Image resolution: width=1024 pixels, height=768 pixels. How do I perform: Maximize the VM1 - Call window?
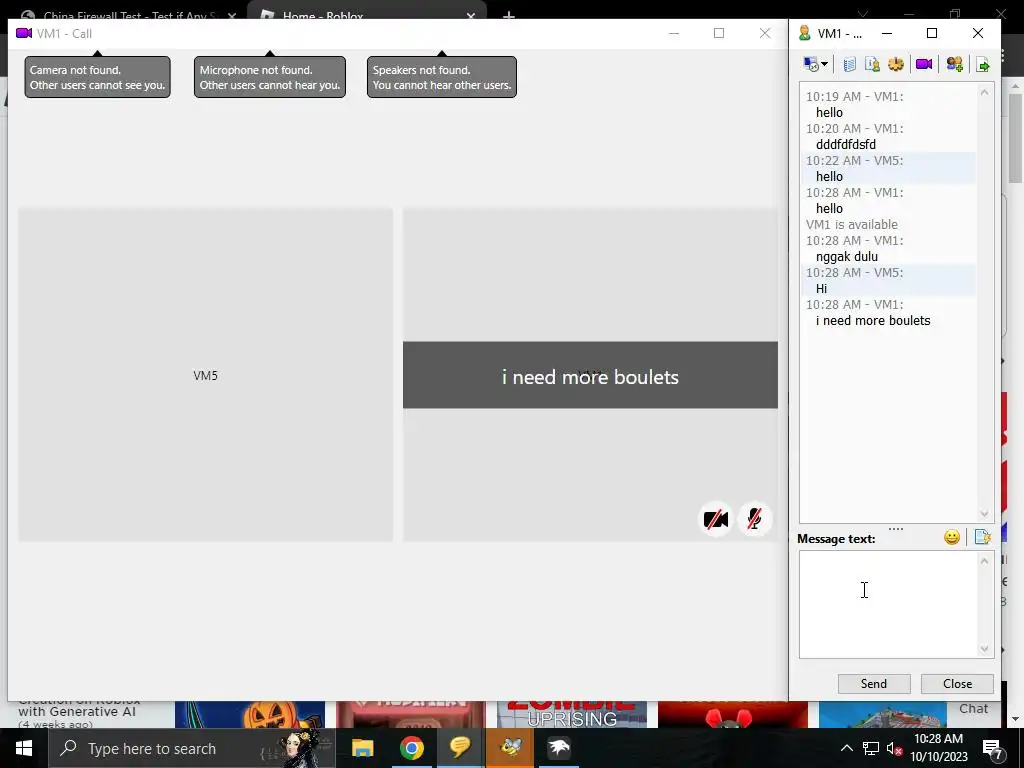[x=719, y=33]
